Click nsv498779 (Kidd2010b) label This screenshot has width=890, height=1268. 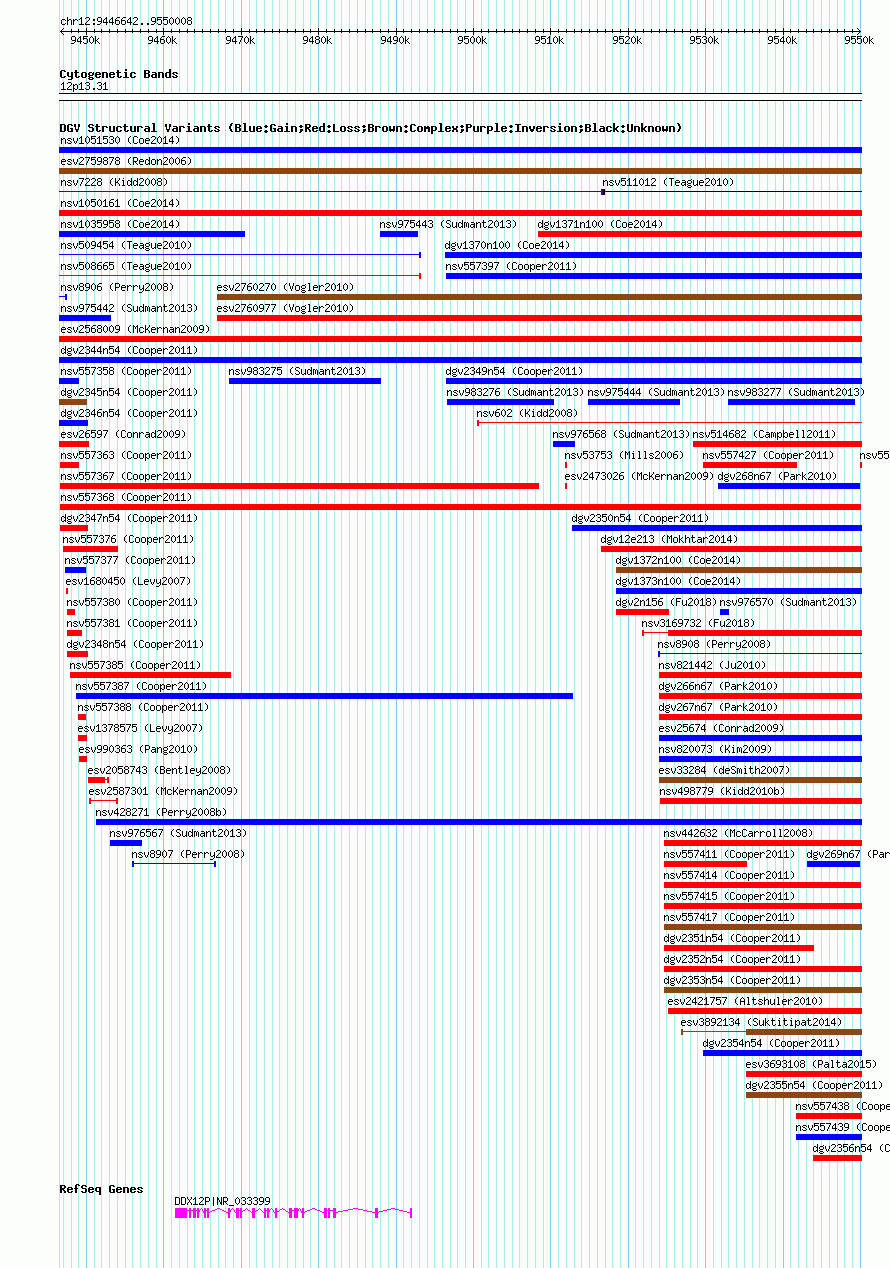[x=722, y=791]
